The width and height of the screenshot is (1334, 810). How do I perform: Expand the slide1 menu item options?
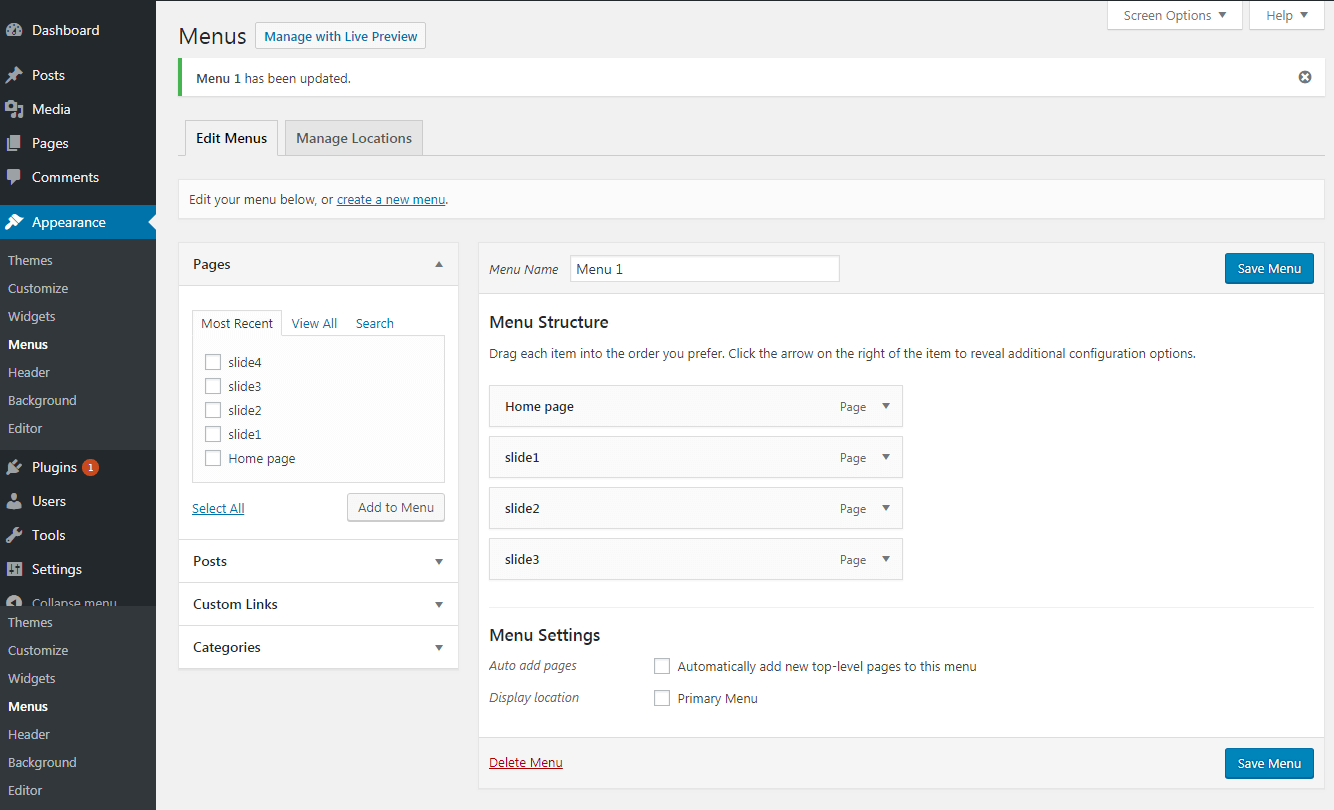(885, 457)
